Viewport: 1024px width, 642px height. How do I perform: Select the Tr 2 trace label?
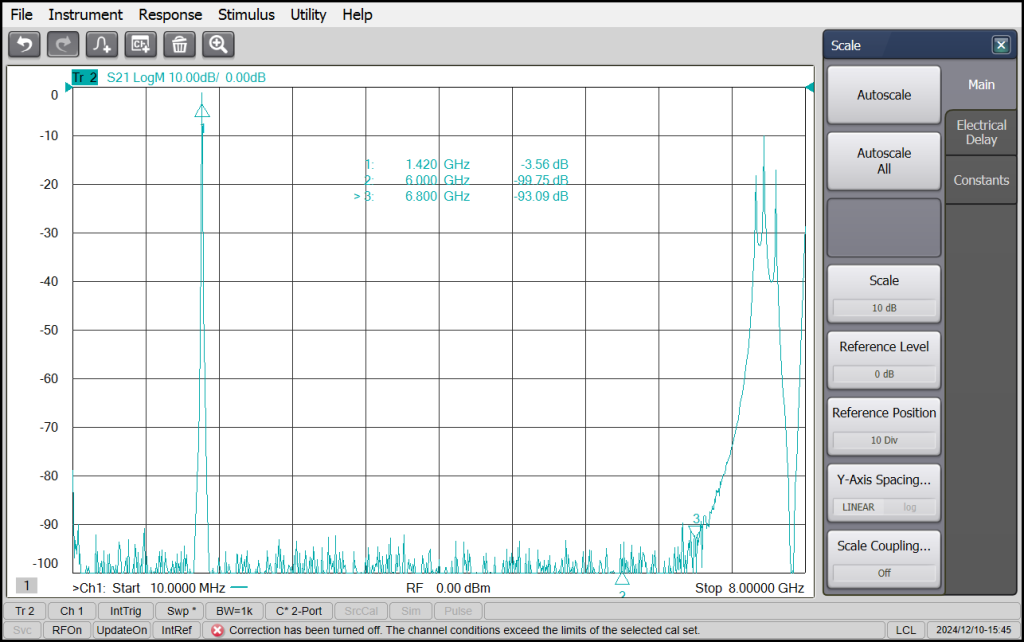tap(84, 78)
